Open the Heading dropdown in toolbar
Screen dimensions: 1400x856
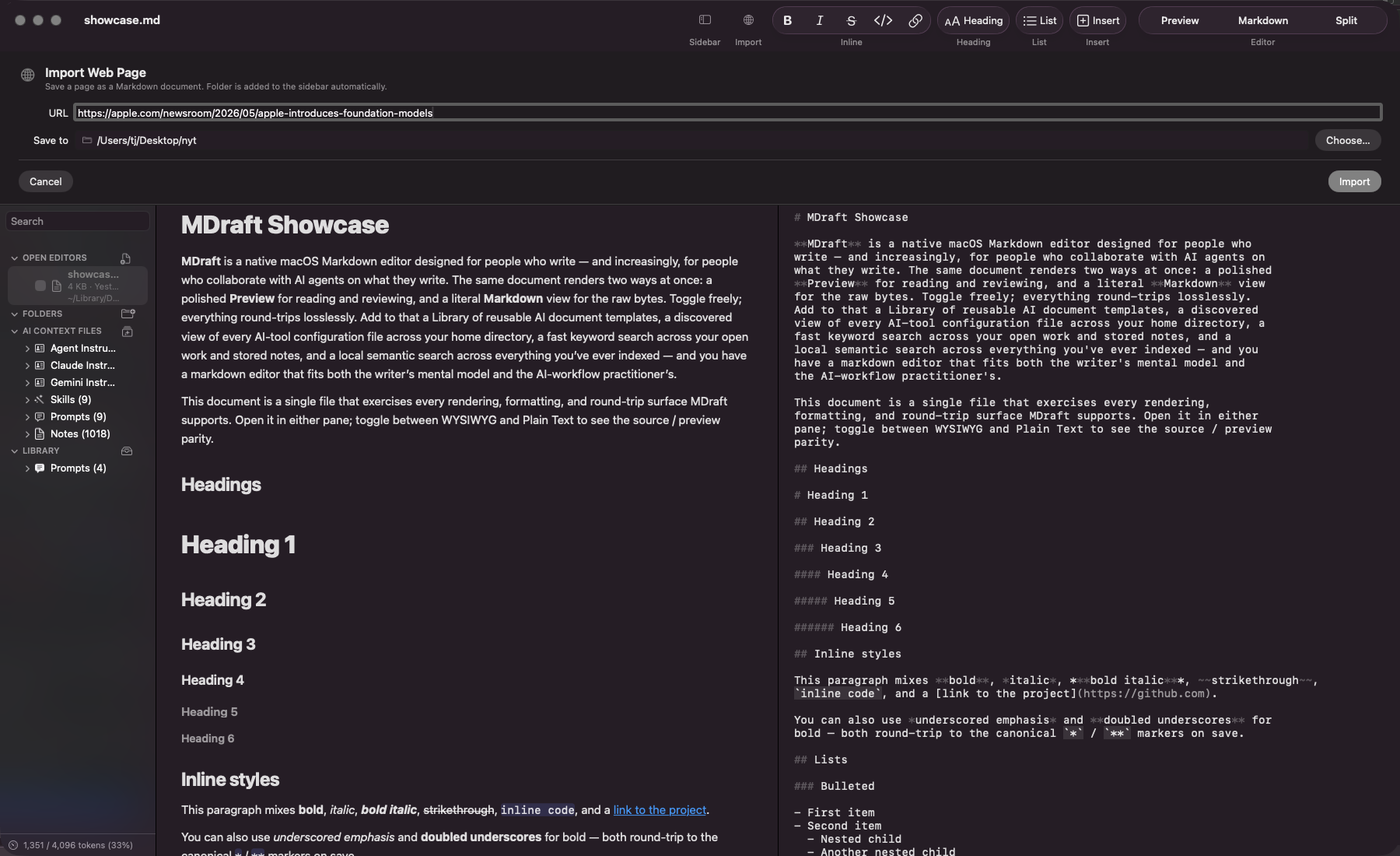(x=973, y=21)
